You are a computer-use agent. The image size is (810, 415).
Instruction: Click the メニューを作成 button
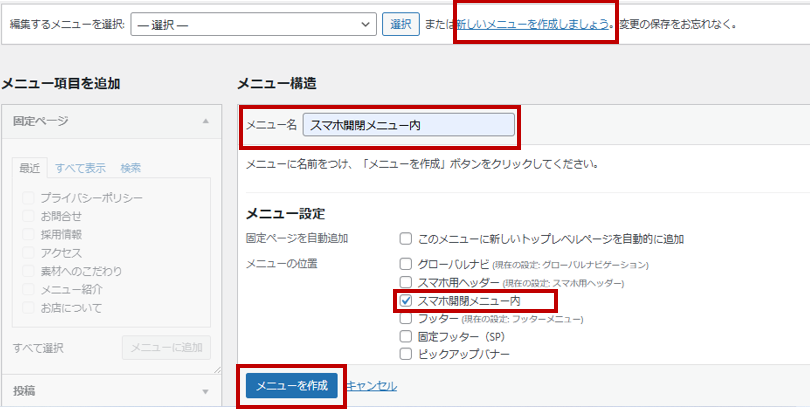tap(291, 386)
